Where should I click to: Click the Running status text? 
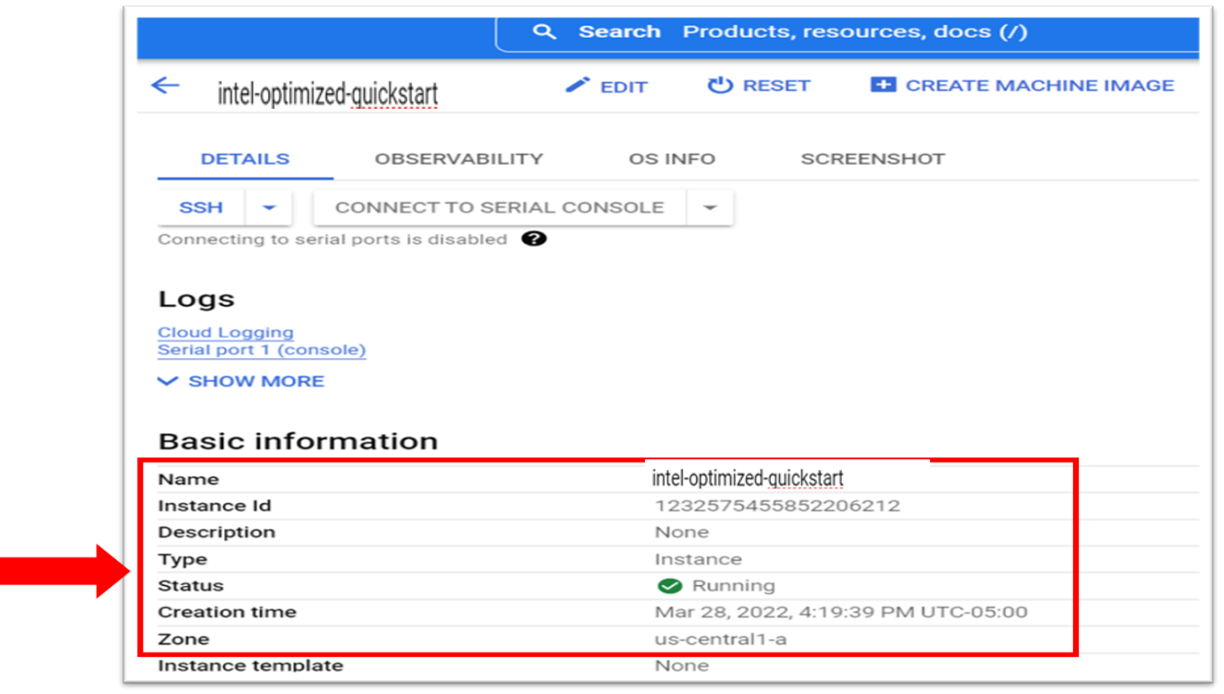(733, 586)
